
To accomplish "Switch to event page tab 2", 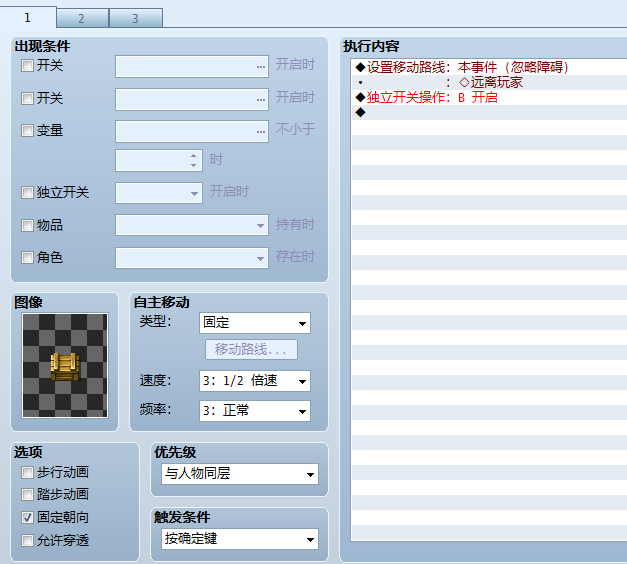I will [x=82, y=18].
